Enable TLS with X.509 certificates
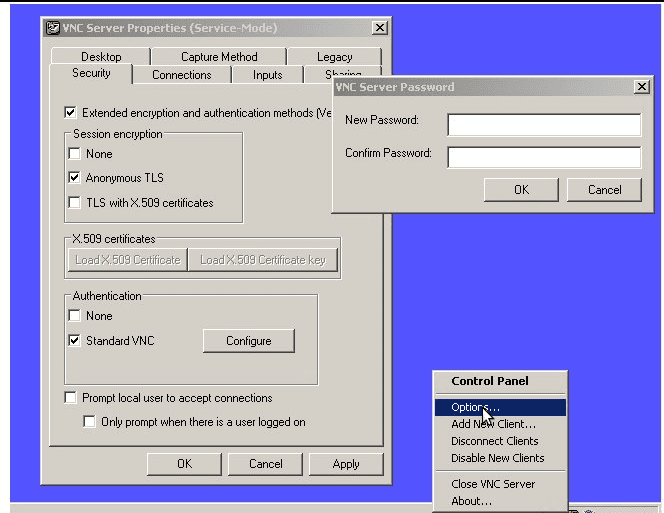The height and width of the screenshot is (513, 664). 75,202
